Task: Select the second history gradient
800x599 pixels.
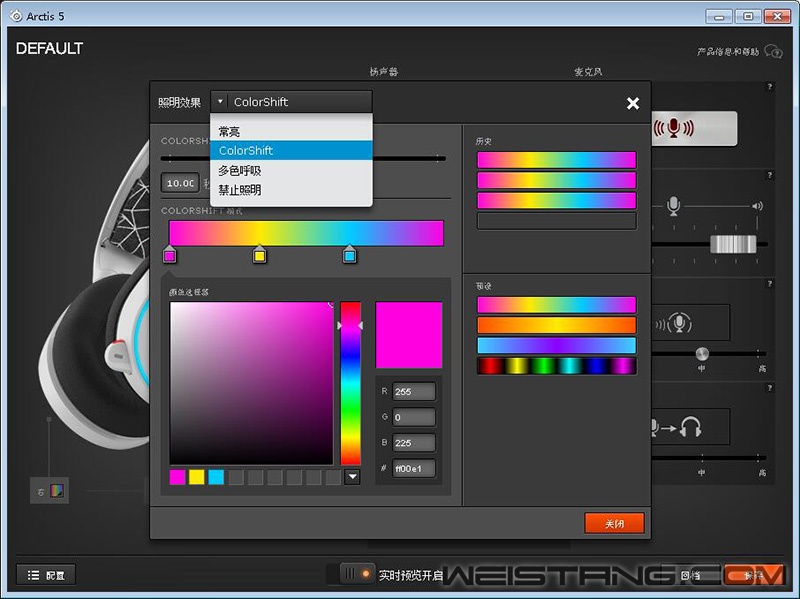Action: pos(557,180)
